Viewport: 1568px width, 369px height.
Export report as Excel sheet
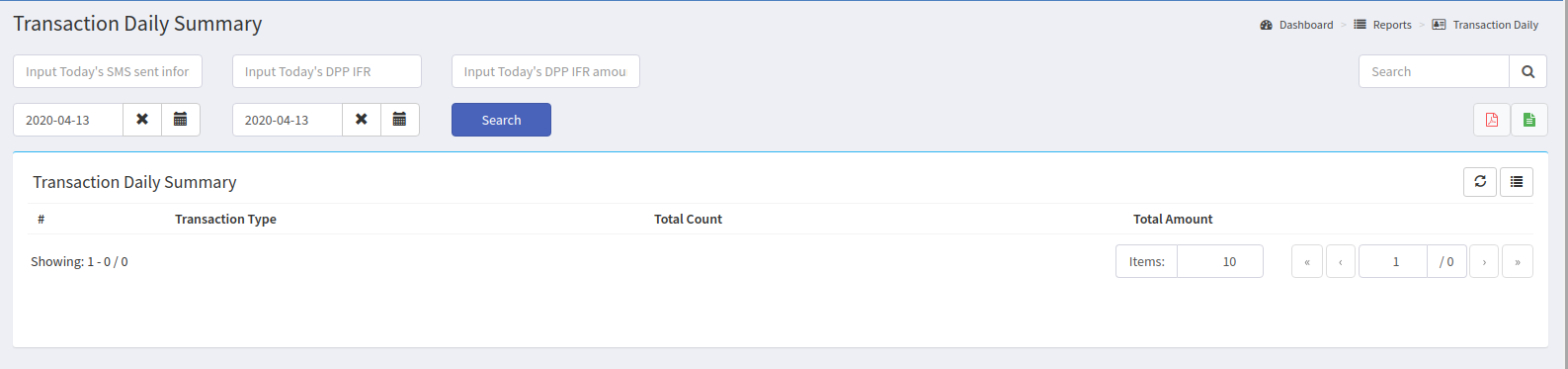click(1529, 120)
